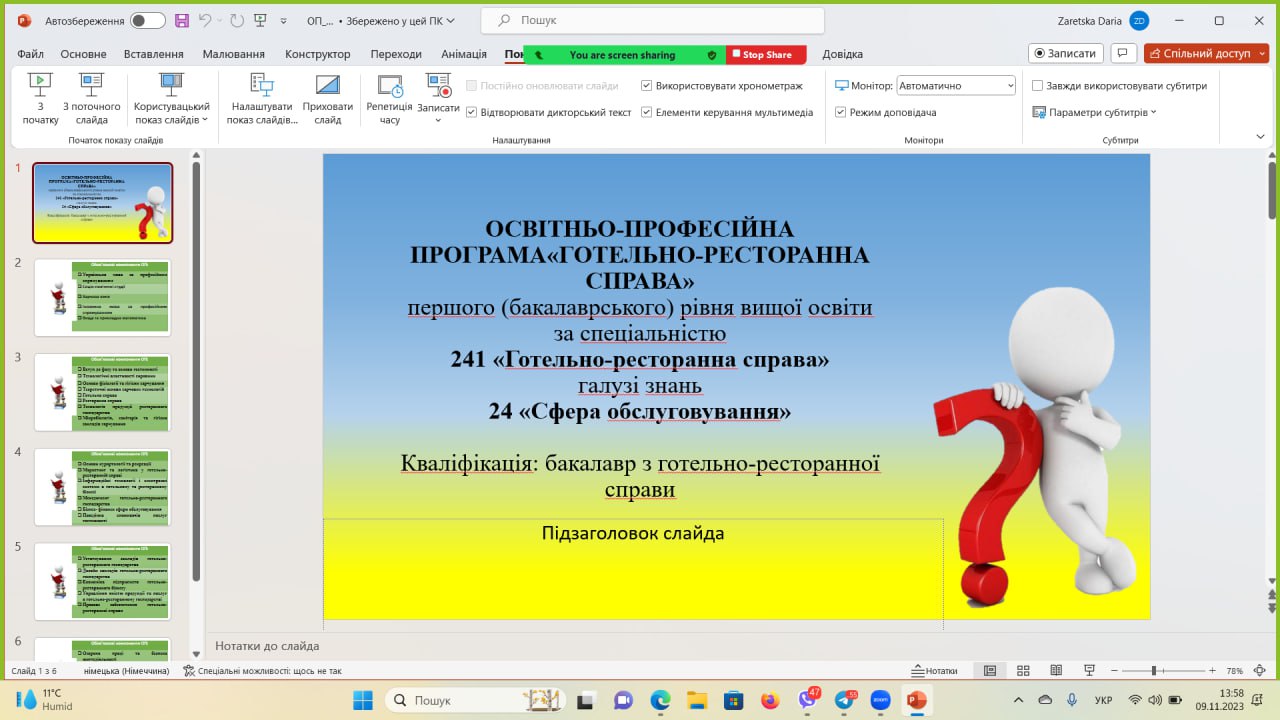This screenshot has height=720, width=1280.
Task: Switch to the Конструктор tab
Action: point(317,54)
